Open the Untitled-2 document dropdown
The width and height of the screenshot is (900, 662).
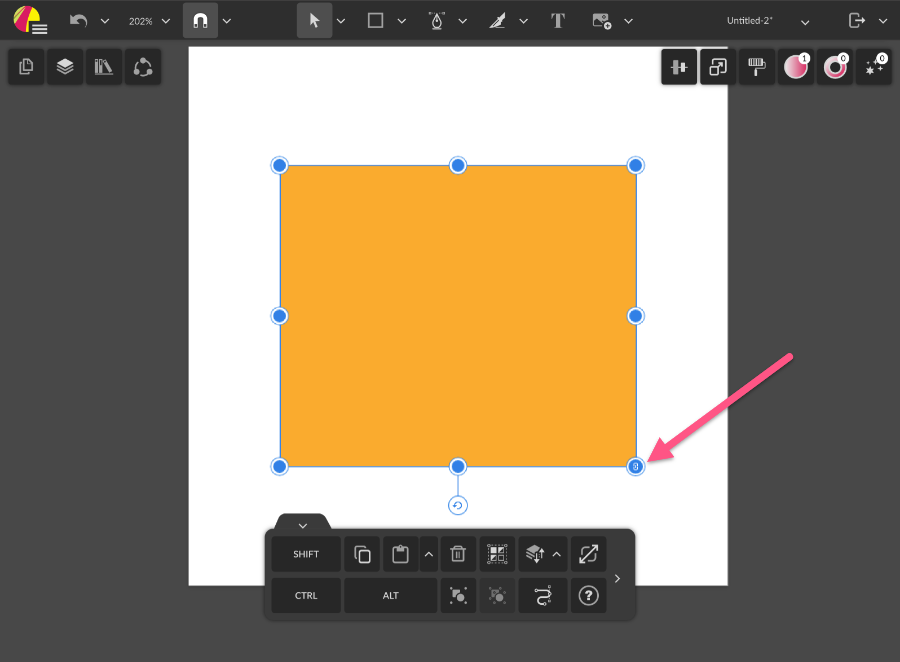[x=805, y=20]
